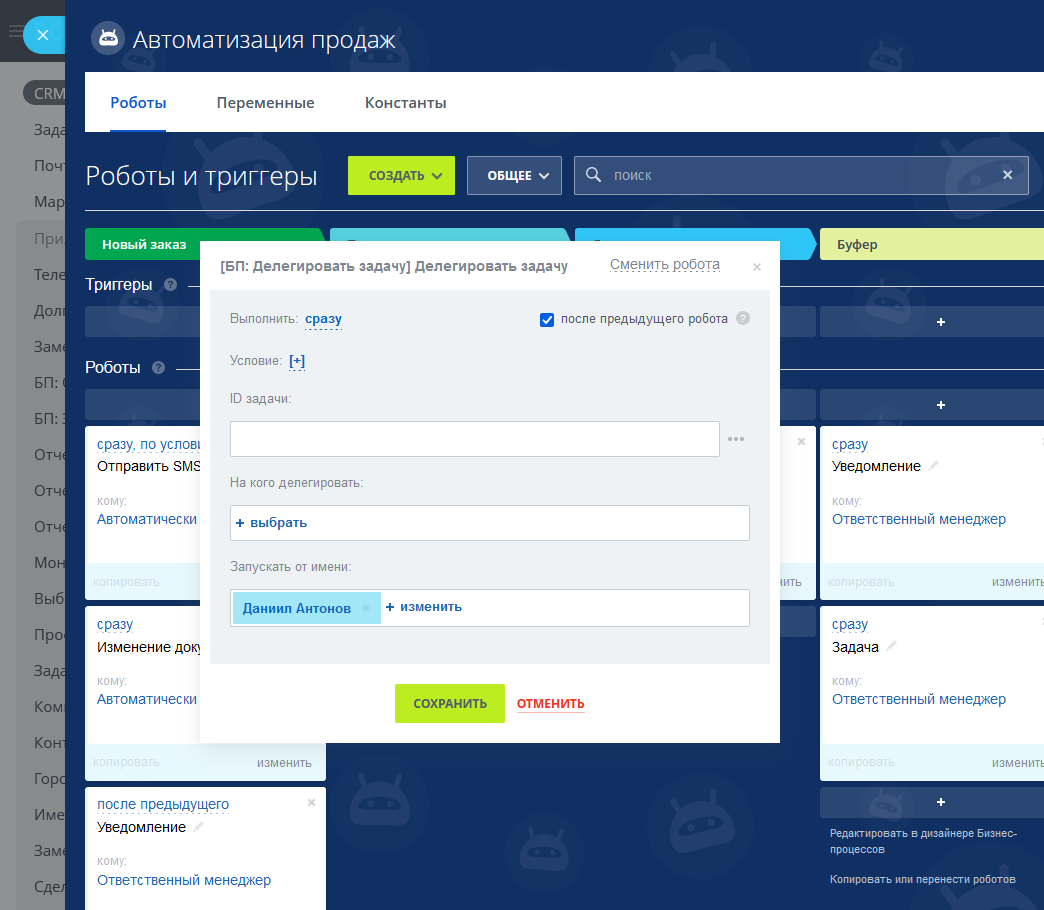Viewport: 1044px width, 910px height.
Task: Show help for Роботы section
Action: (x=158, y=367)
